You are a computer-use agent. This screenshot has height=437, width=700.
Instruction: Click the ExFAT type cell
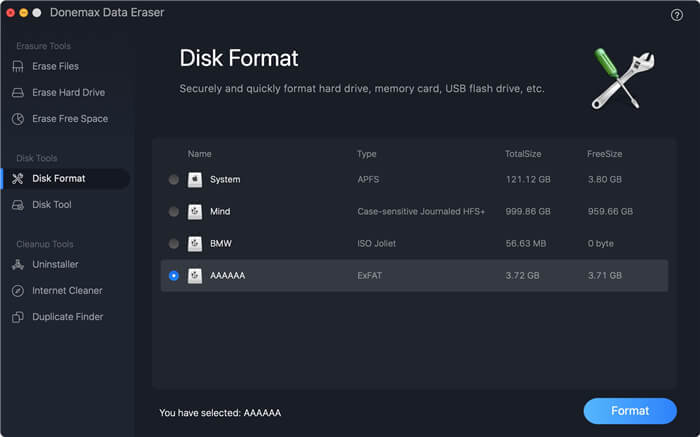[370, 276]
